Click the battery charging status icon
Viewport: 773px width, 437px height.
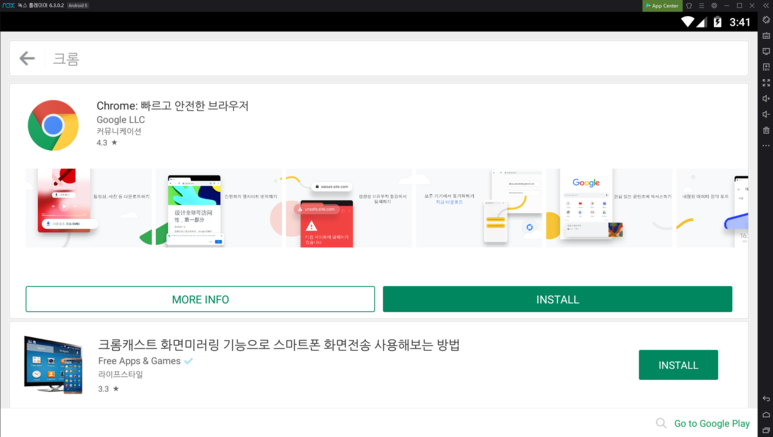[x=718, y=22]
